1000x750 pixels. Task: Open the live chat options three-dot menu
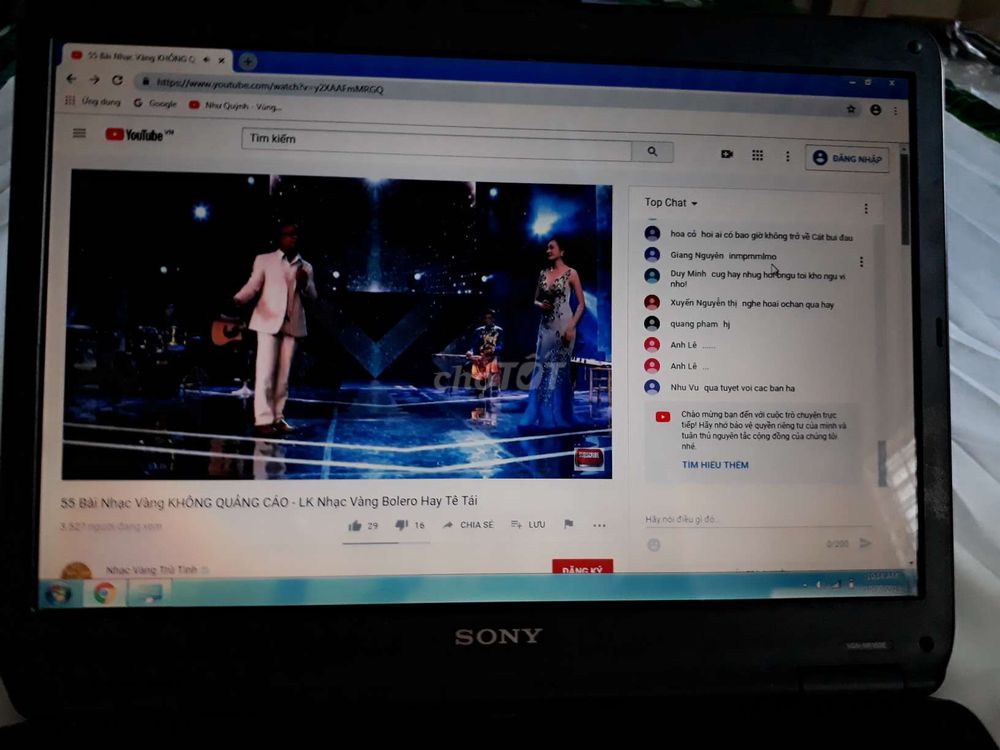tap(865, 209)
